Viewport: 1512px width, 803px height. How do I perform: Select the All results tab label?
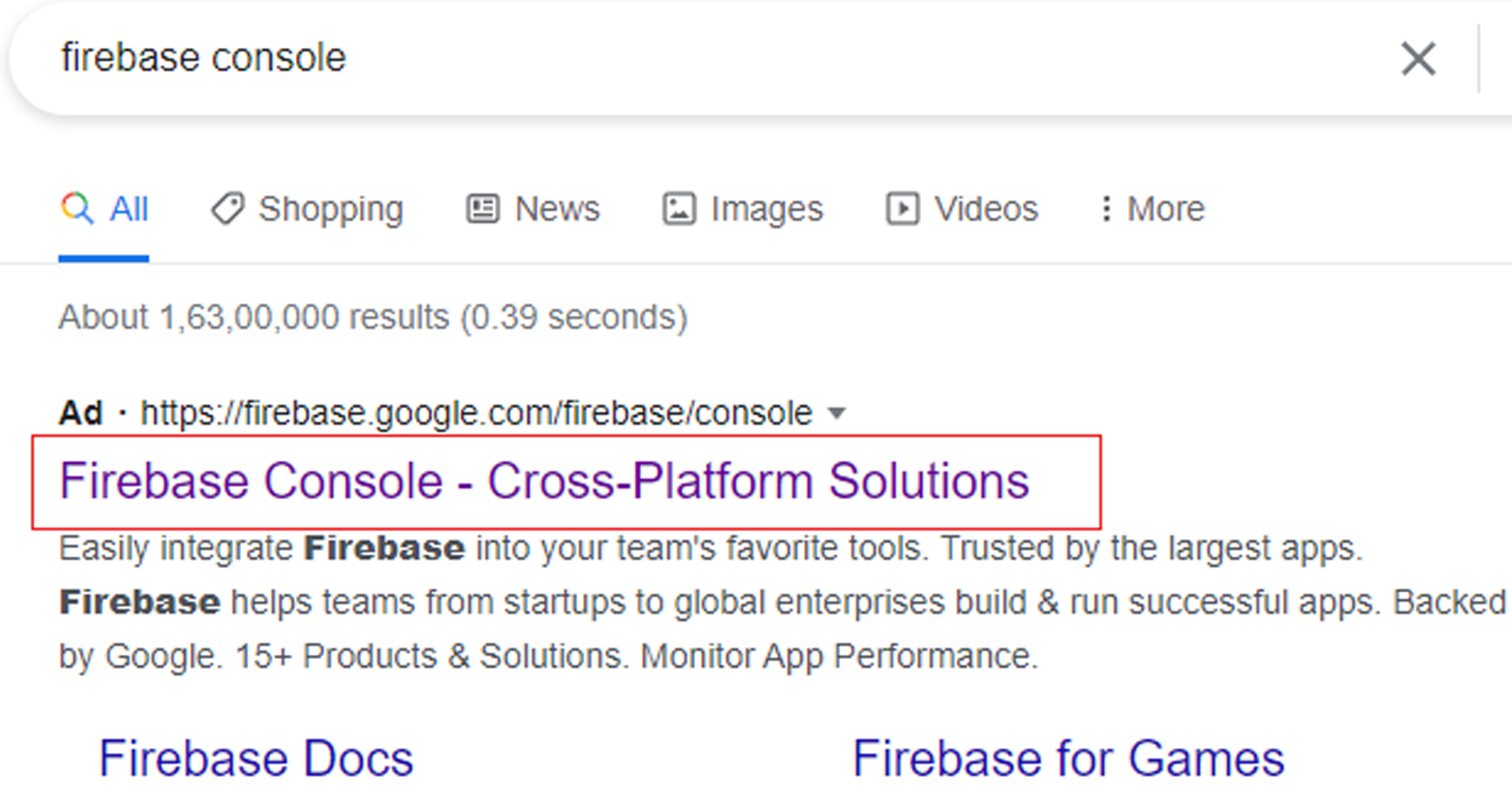pyautogui.click(x=129, y=209)
